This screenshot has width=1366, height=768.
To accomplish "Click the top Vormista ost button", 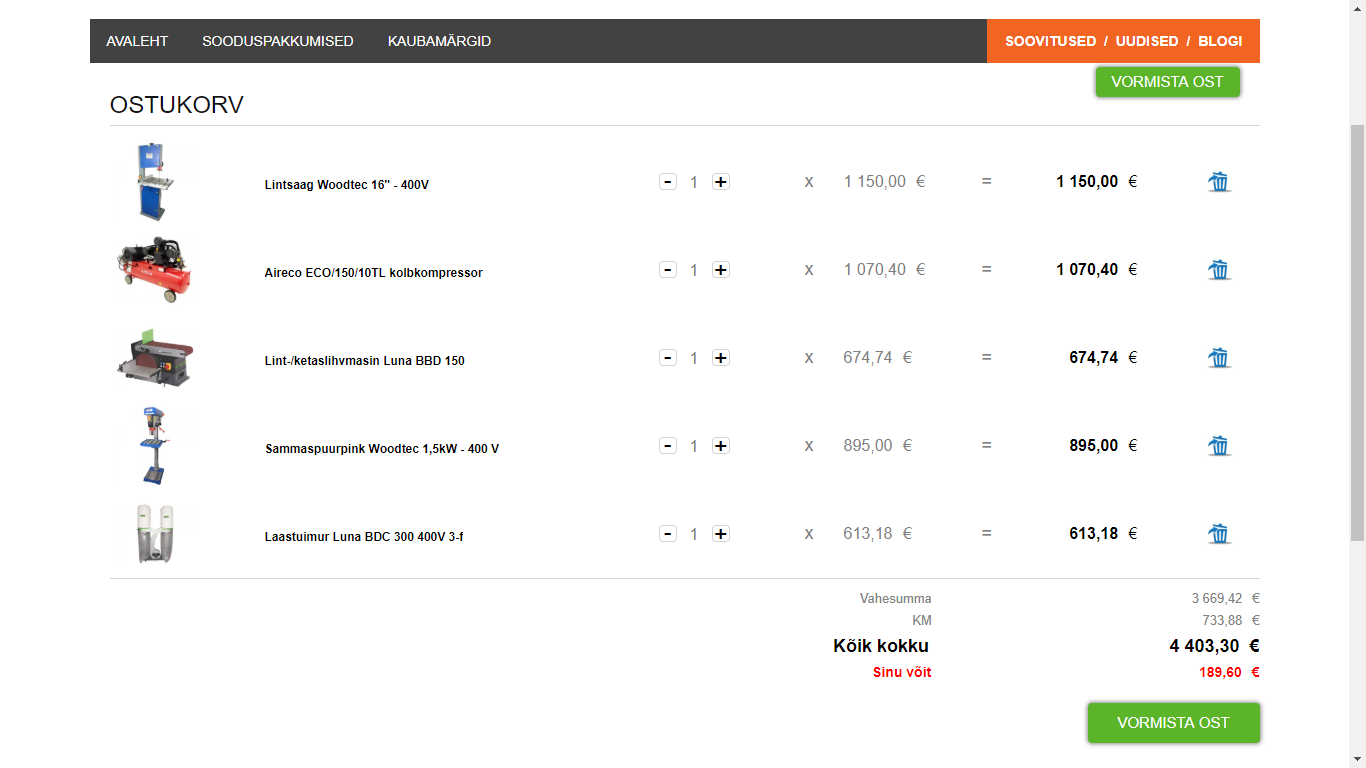I will point(1167,82).
